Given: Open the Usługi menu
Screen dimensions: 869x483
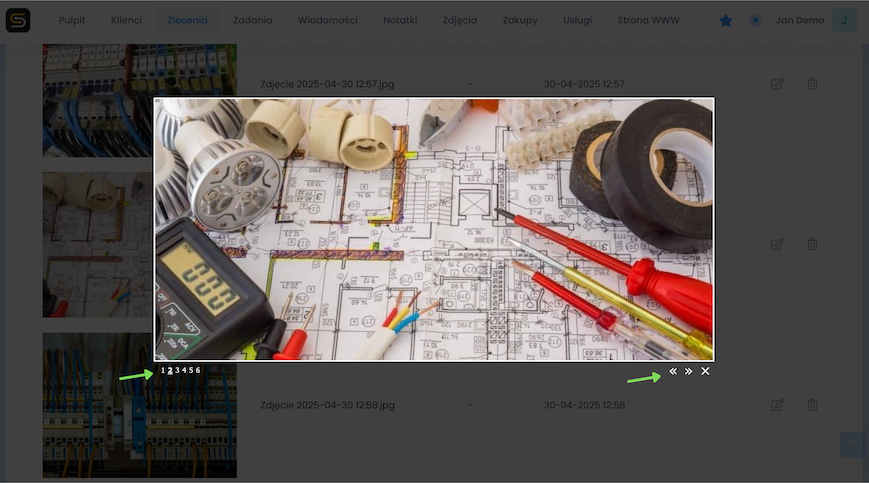Looking at the screenshot, I should (577, 20).
